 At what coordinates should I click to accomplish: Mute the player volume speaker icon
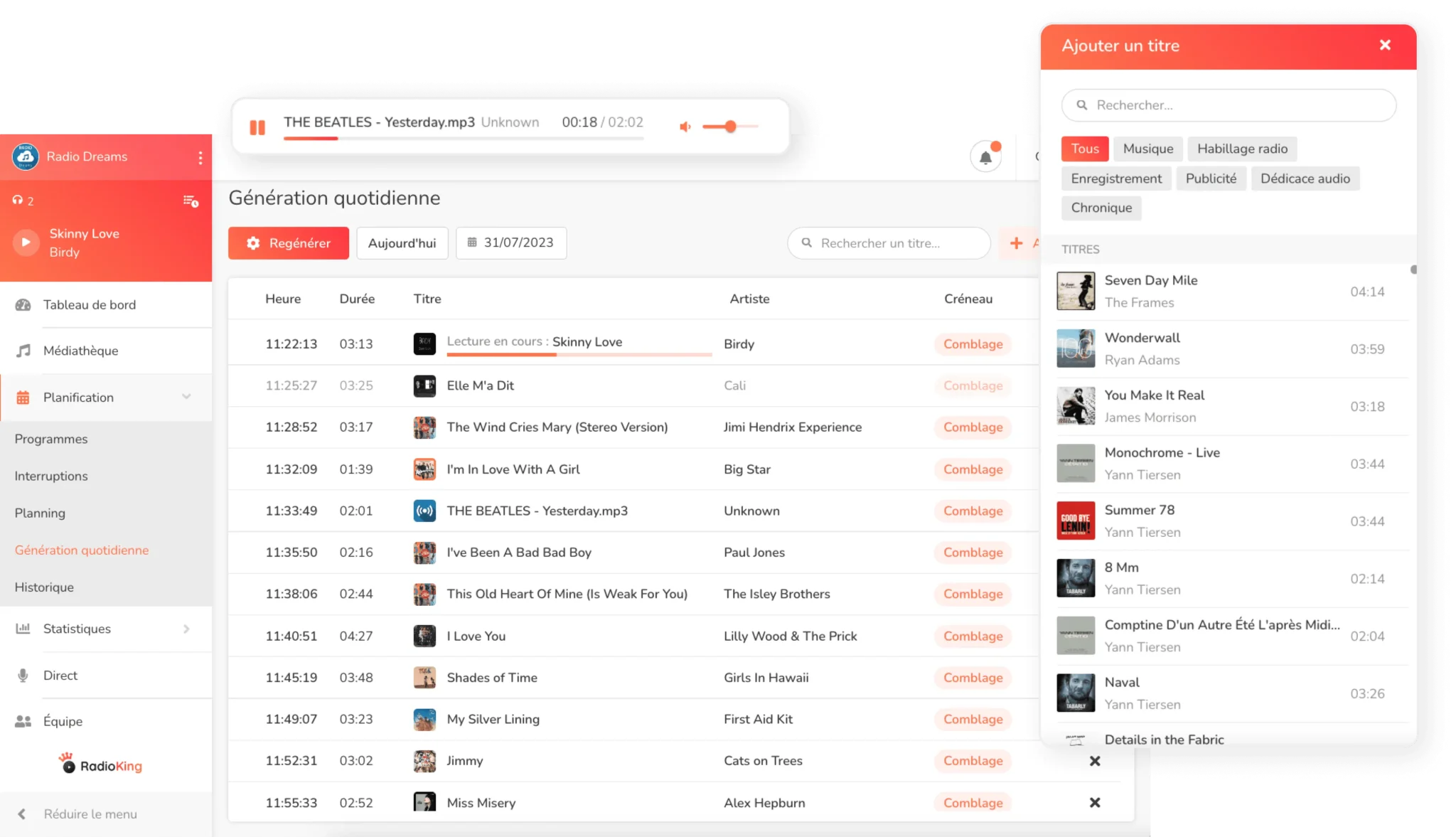(685, 127)
